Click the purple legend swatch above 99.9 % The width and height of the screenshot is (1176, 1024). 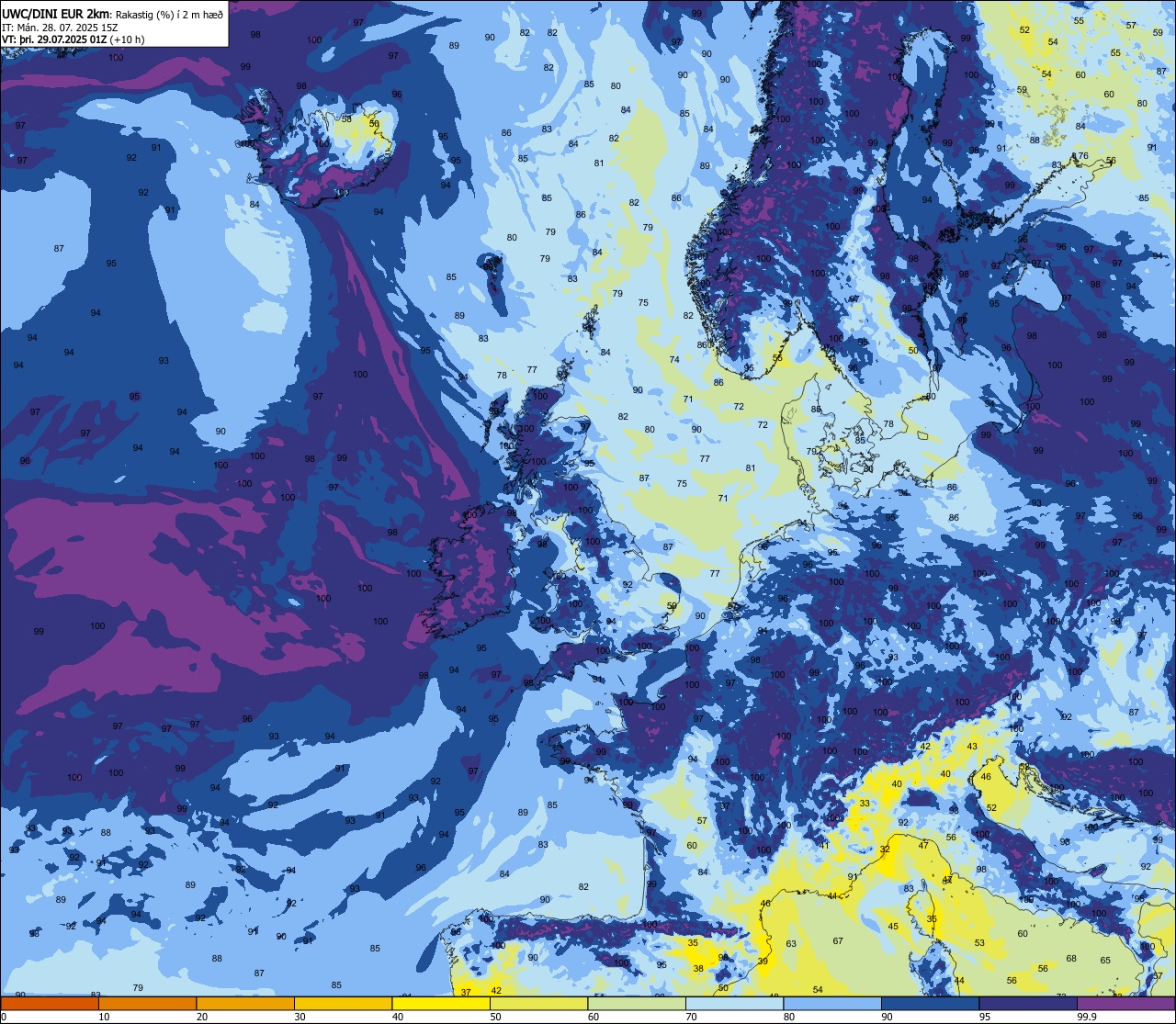click(x=1125, y=1003)
